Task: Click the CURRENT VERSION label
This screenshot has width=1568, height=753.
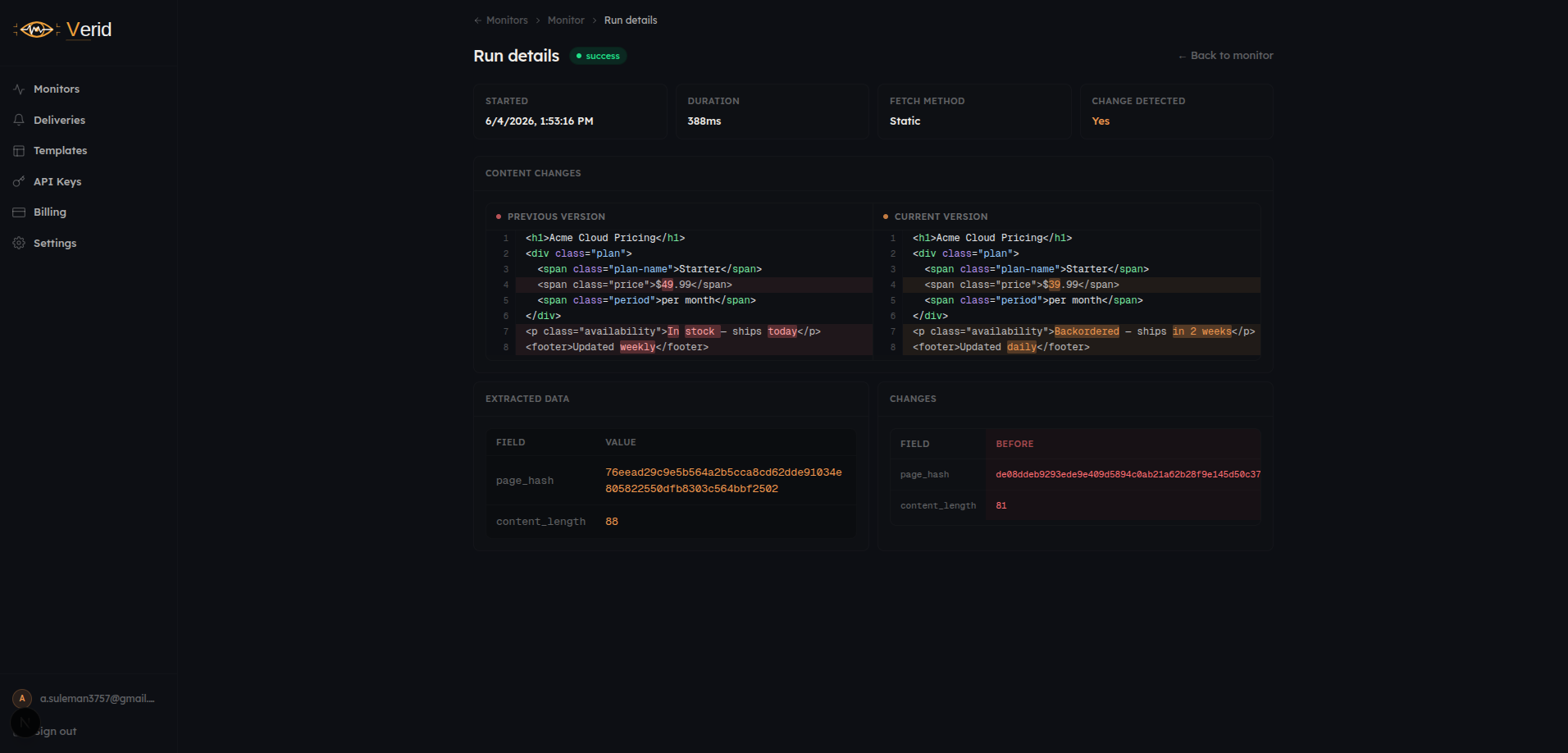Action: (941, 217)
